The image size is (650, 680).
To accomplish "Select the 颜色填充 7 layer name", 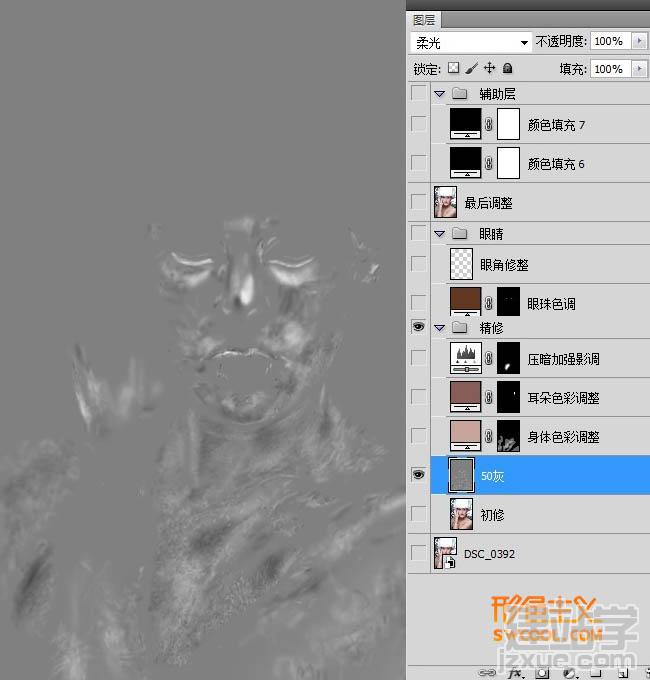I will tap(556, 125).
